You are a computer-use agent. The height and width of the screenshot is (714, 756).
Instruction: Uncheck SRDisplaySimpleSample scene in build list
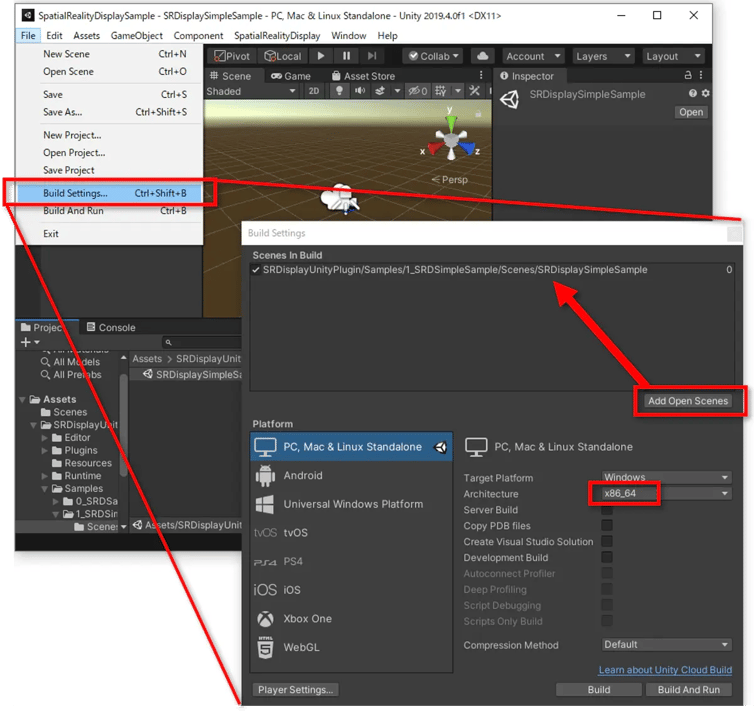(x=256, y=270)
